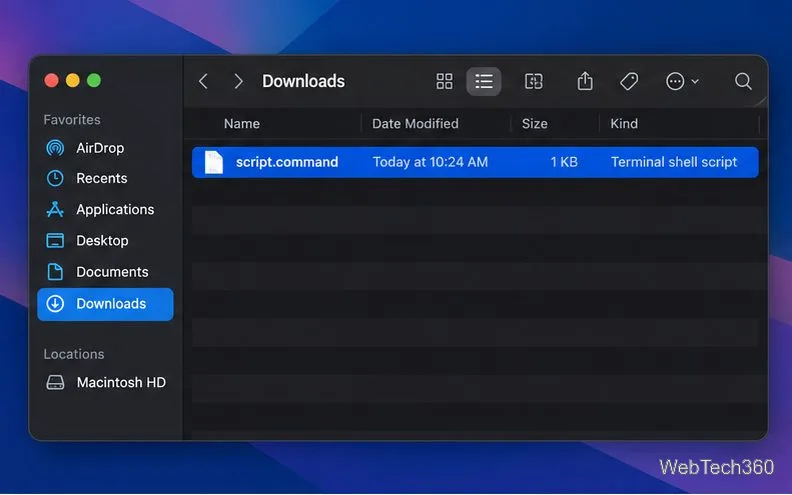Switch to icon grid view
The height and width of the screenshot is (495, 792).
click(444, 81)
